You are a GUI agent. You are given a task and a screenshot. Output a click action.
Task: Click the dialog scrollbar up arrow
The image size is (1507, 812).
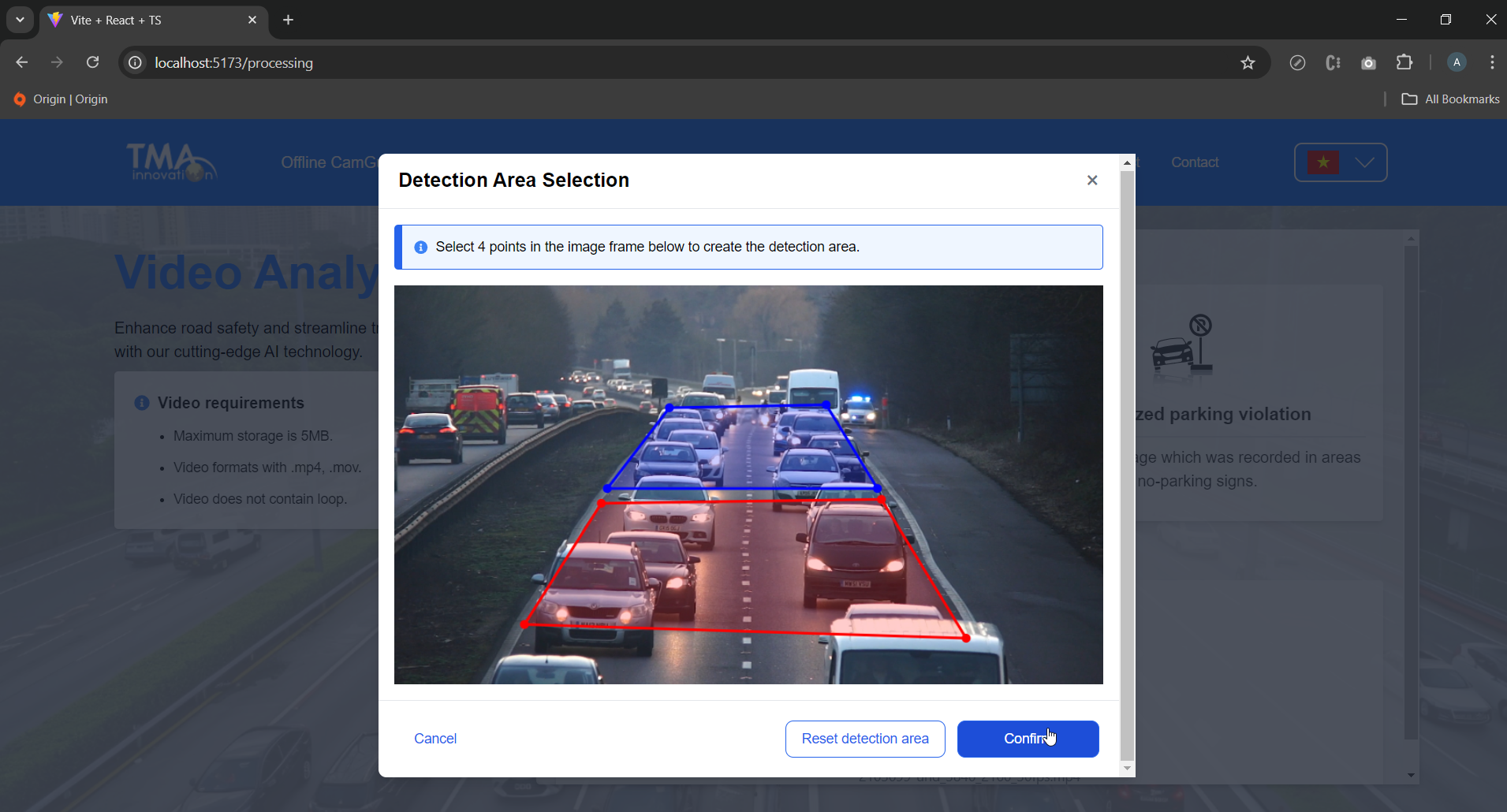1128,162
